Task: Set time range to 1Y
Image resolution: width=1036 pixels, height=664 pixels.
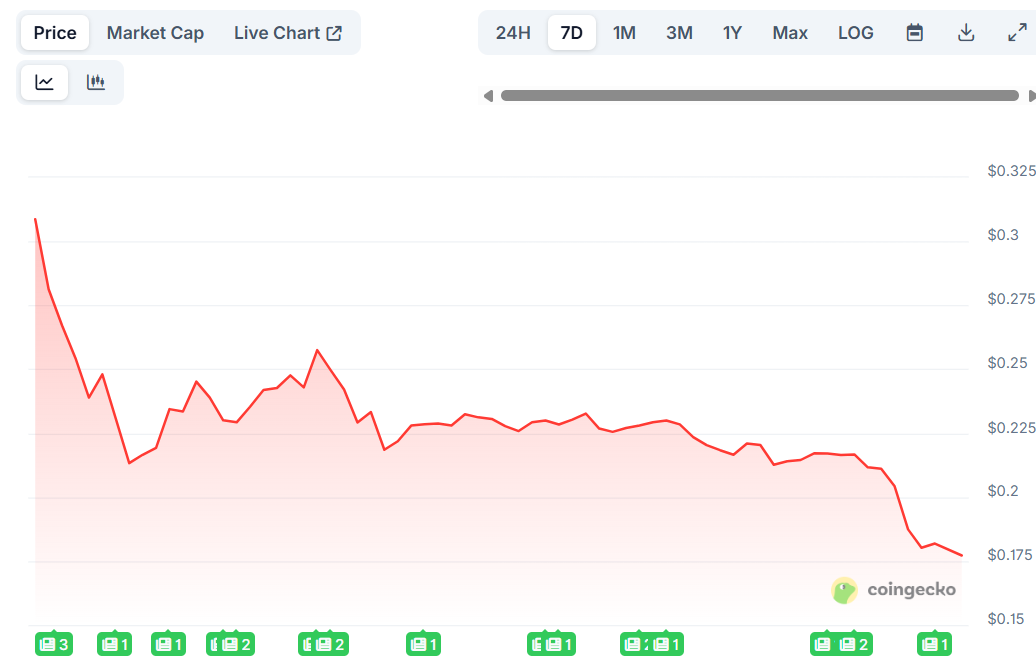Action: (x=732, y=32)
